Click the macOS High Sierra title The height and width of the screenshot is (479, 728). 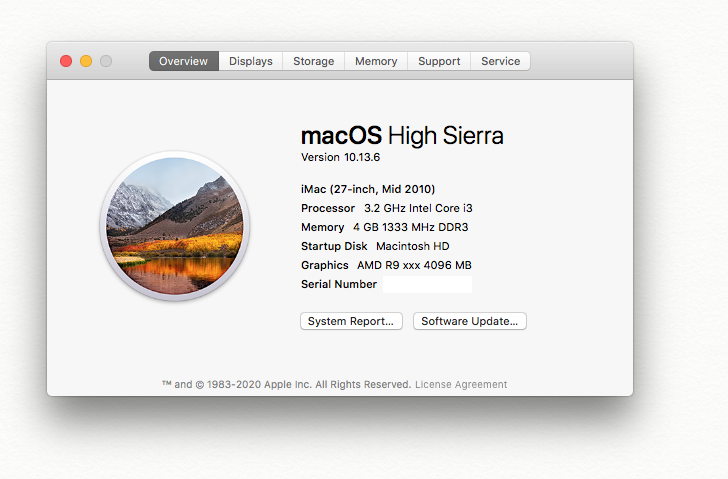point(402,136)
